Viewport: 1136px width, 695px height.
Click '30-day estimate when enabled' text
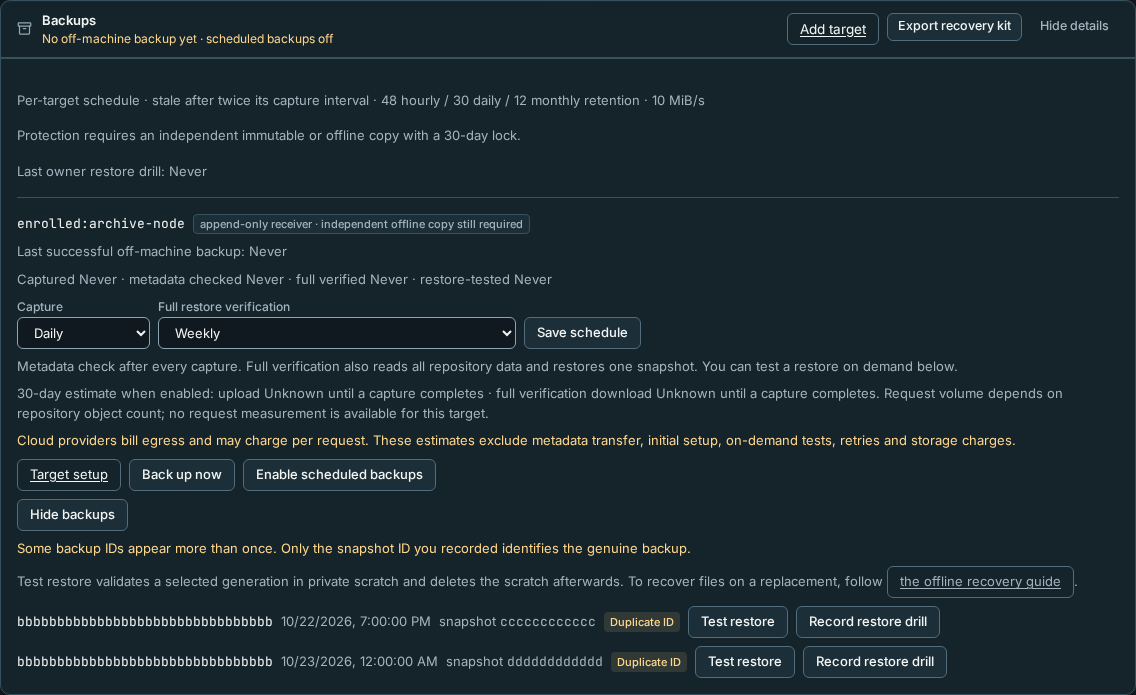[540, 404]
